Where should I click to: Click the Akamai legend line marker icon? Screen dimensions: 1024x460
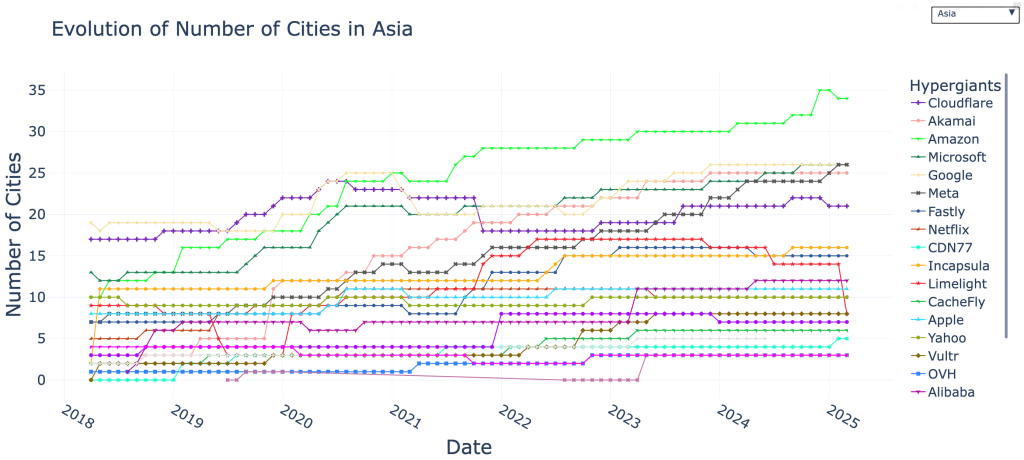[x=917, y=121]
